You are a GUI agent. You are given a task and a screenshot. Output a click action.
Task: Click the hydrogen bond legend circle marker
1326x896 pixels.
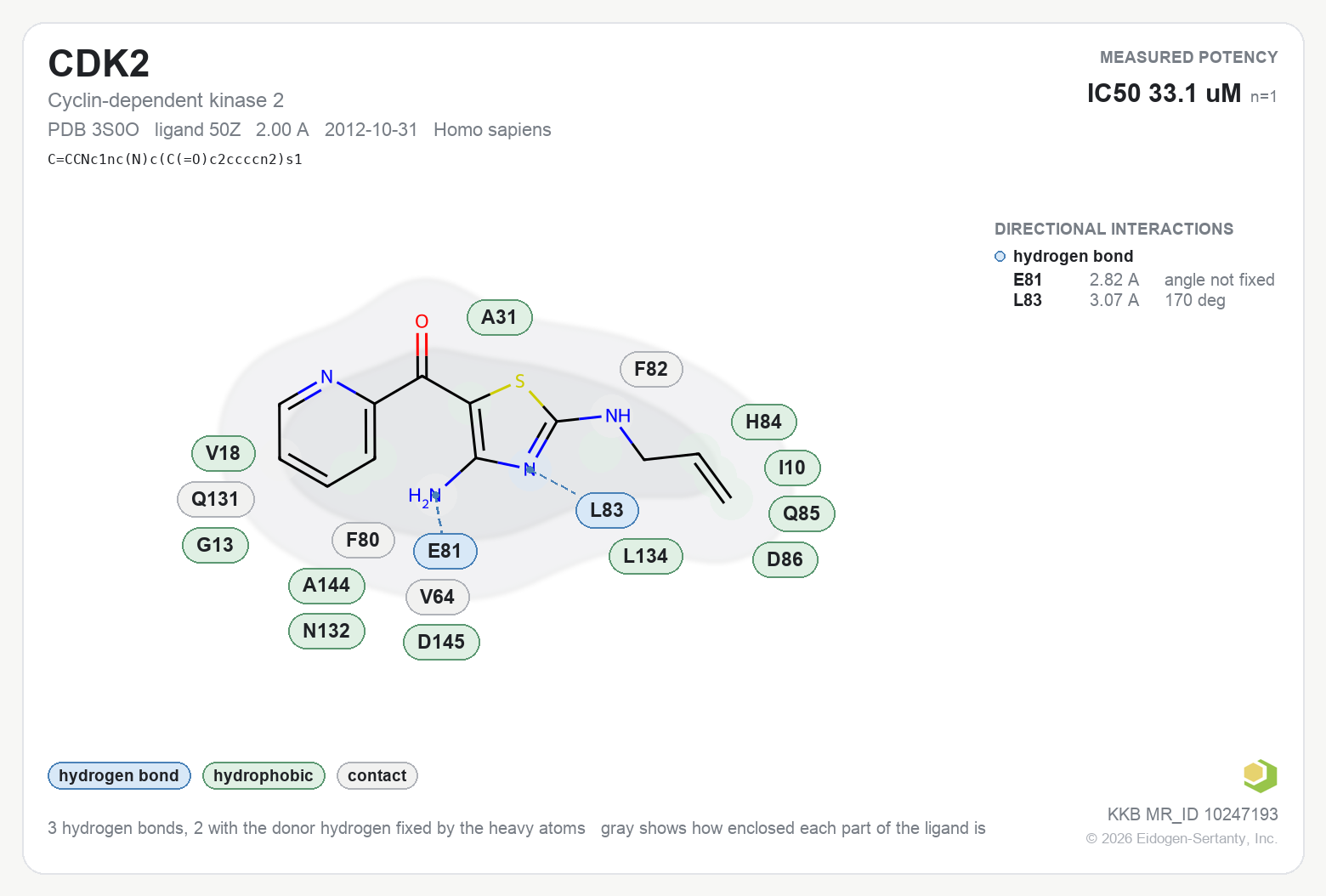1000,257
